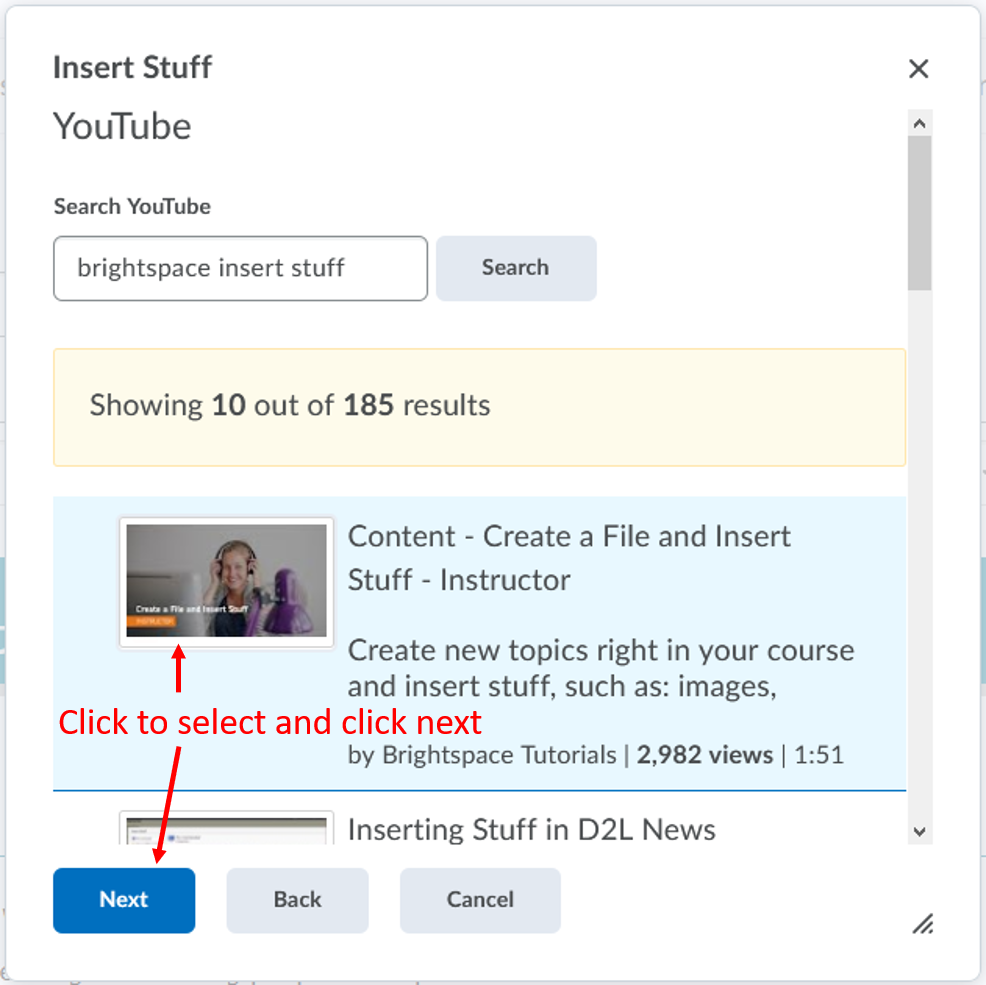Click the scrollbar down arrow
Image resolution: width=986 pixels, height=985 pixels.
919,831
